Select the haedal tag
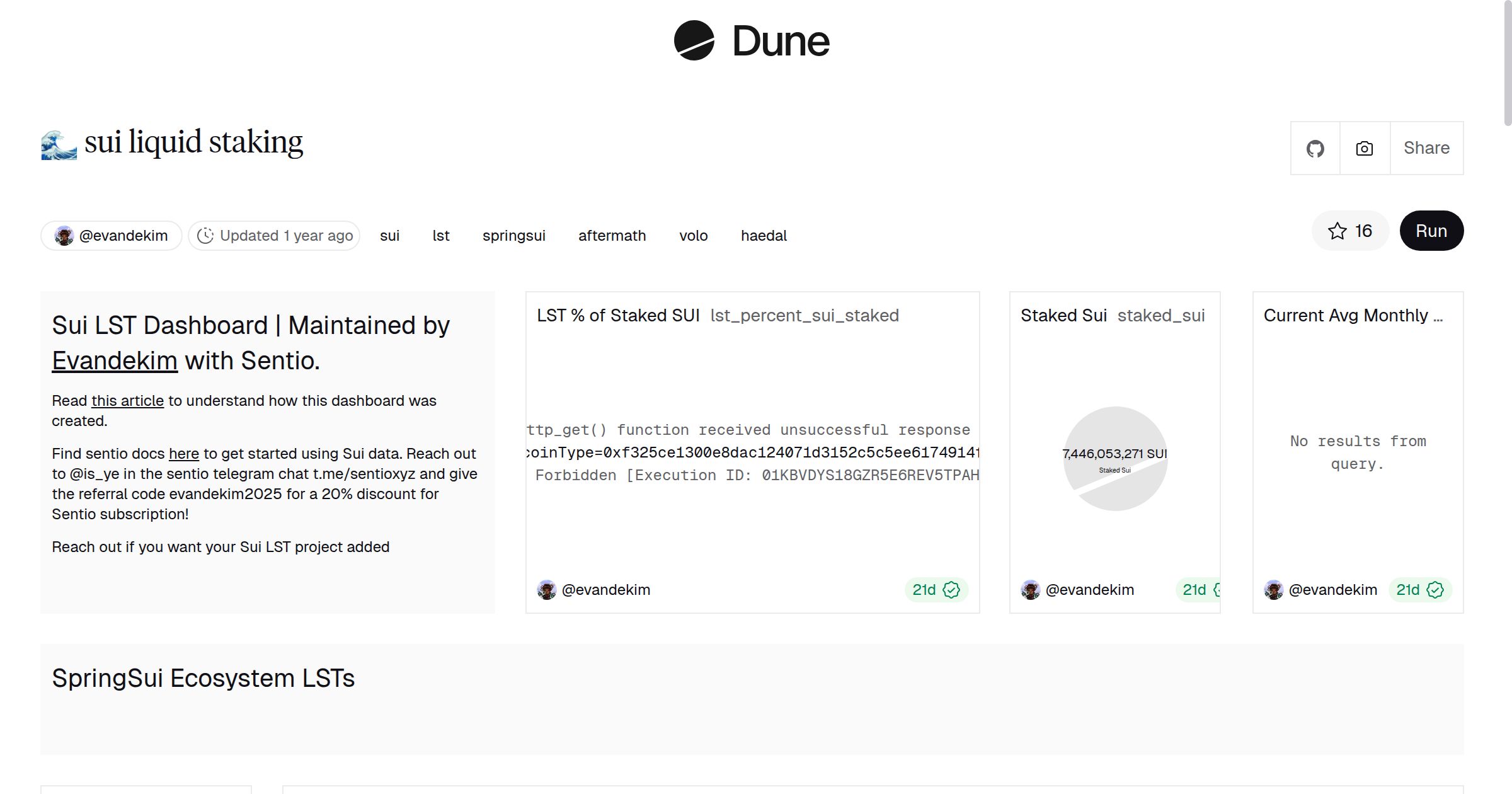Image resolution: width=1512 pixels, height=794 pixels. [764, 236]
